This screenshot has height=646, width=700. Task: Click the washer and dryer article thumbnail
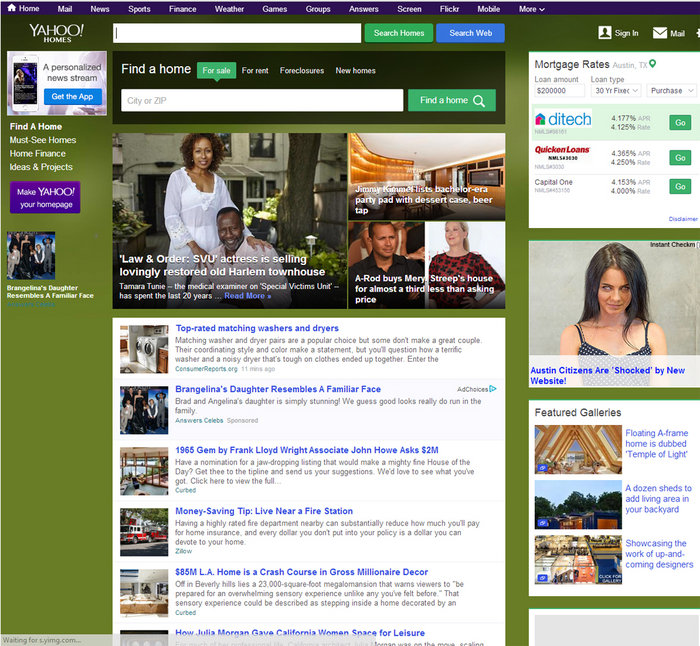click(144, 349)
